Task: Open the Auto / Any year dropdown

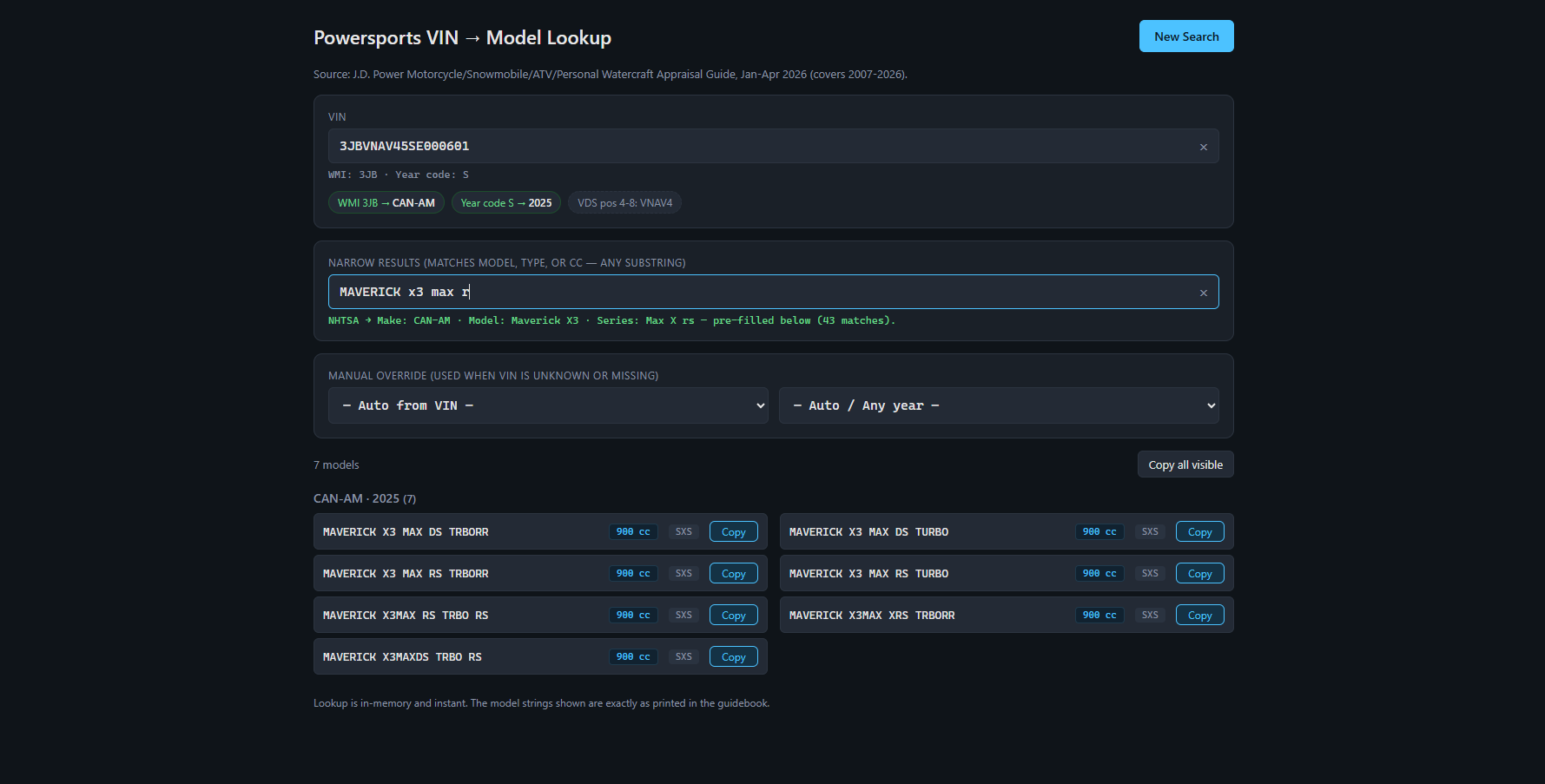Action: tap(999, 405)
